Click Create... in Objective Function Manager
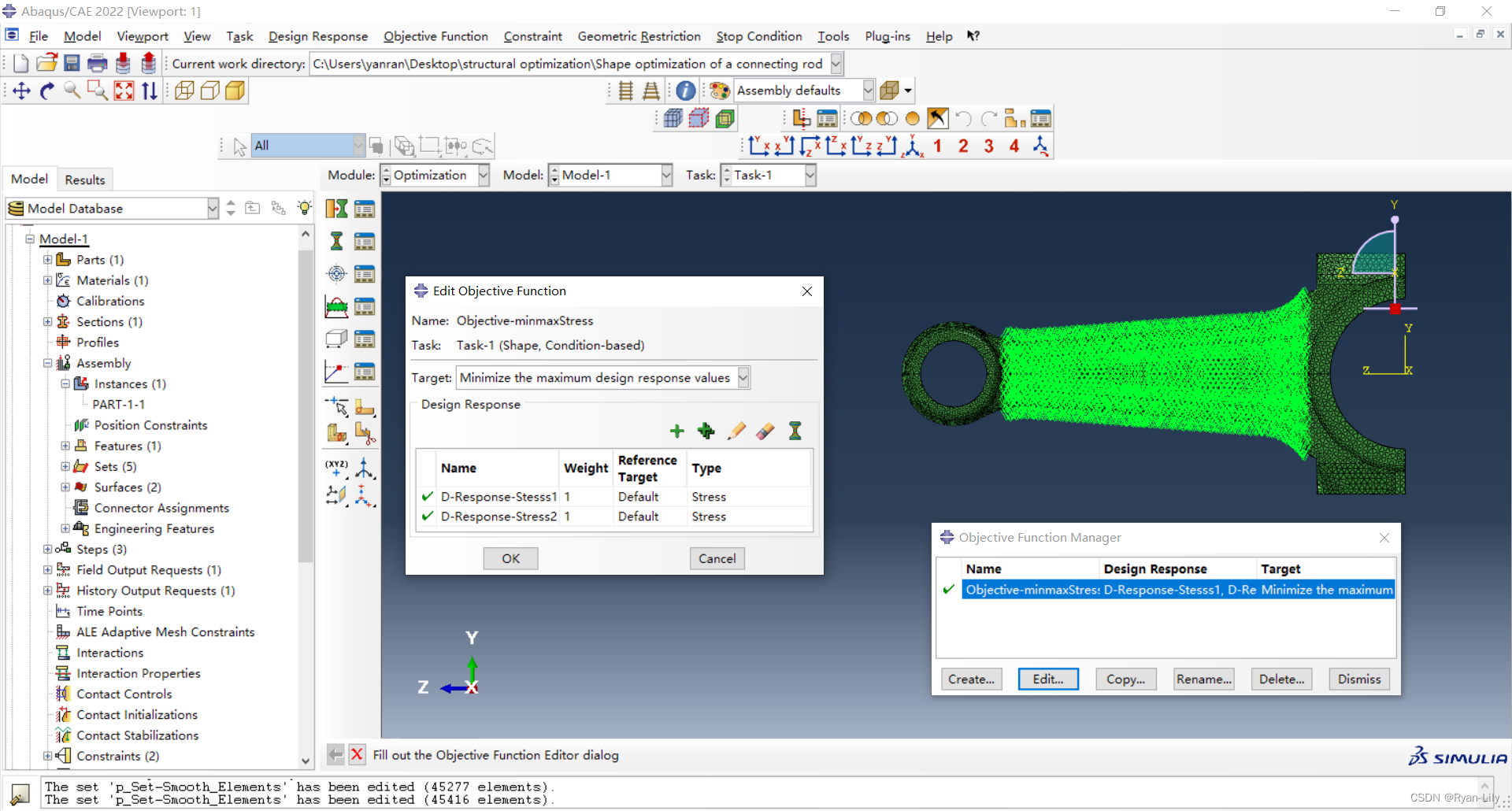1512x811 pixels. click(x=971, y=679)
